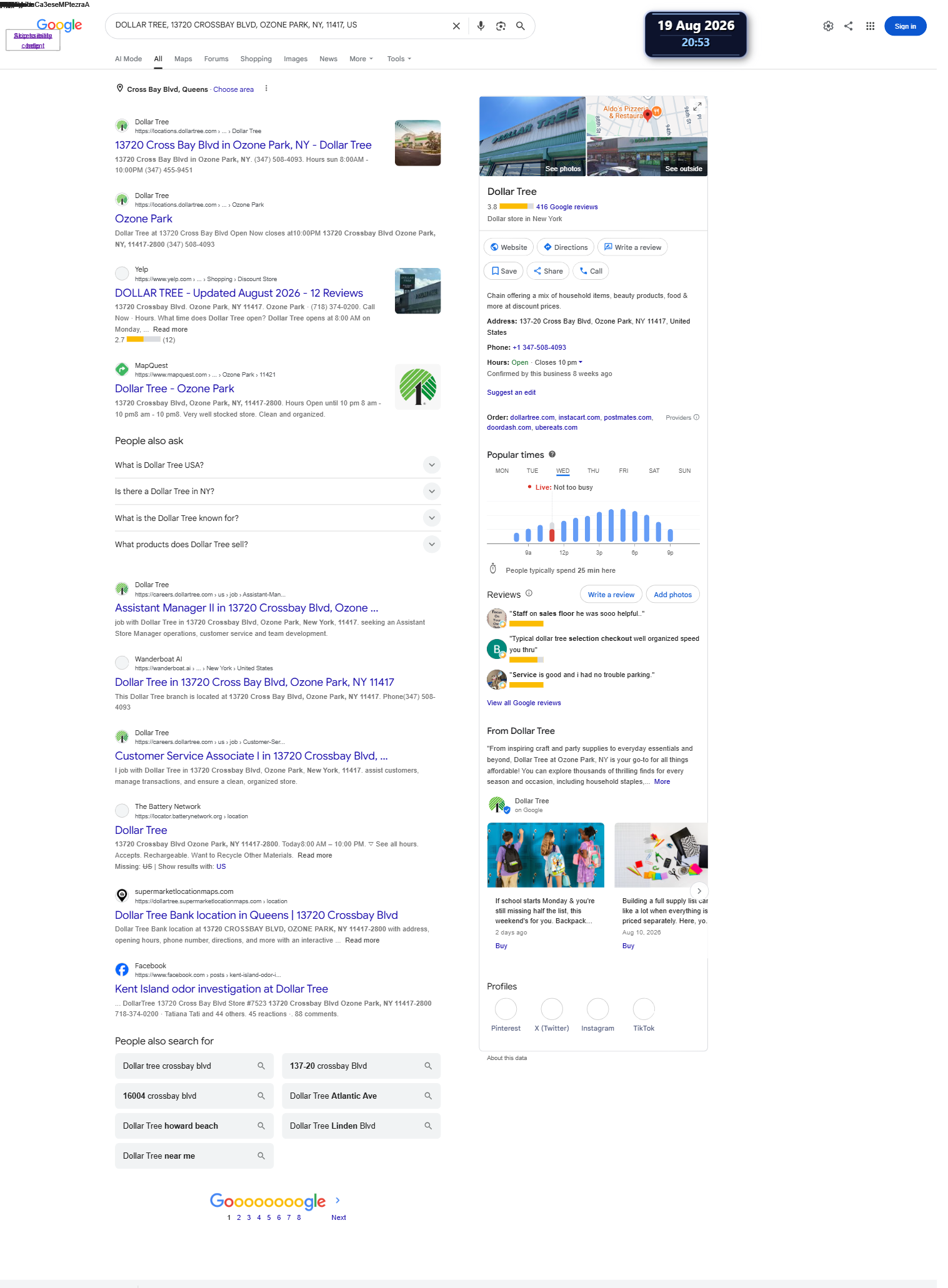Image resolution: width=948 pixels, height=1288 pixels.
Task: Click next arrow on Dollar Tree posts carousel
Action: 699,891
